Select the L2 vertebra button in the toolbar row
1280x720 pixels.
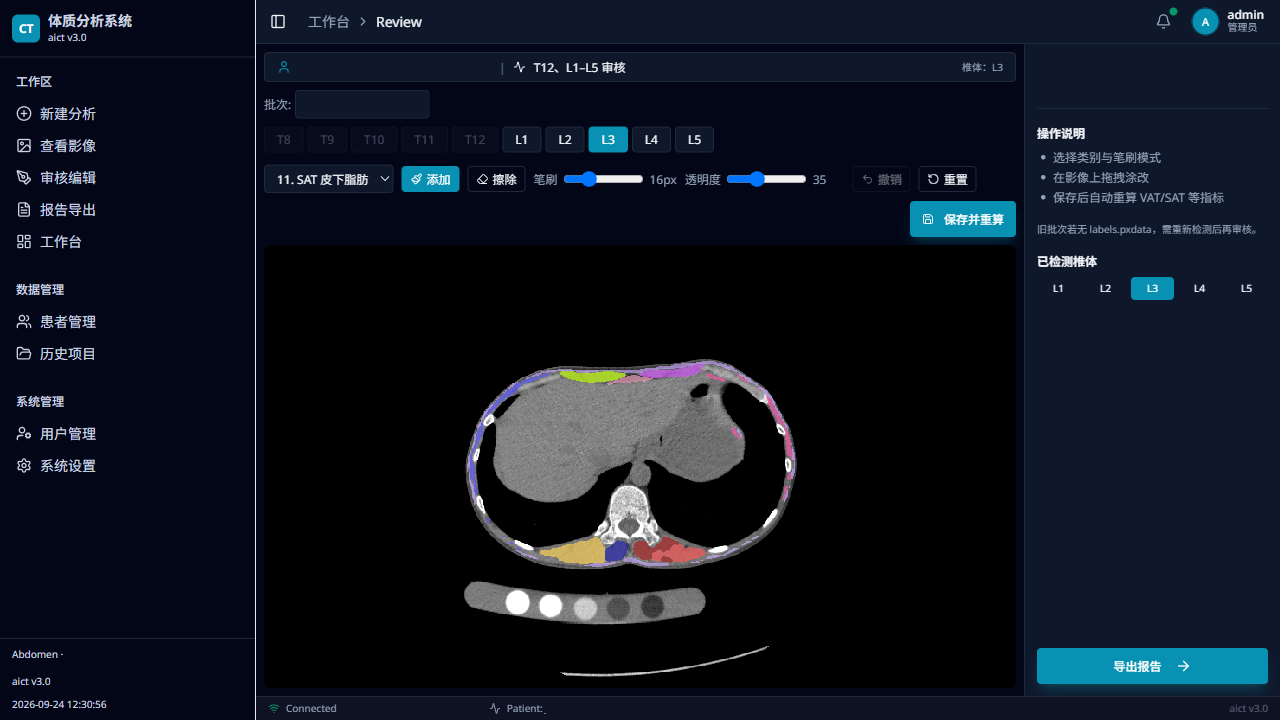[565, 140]
